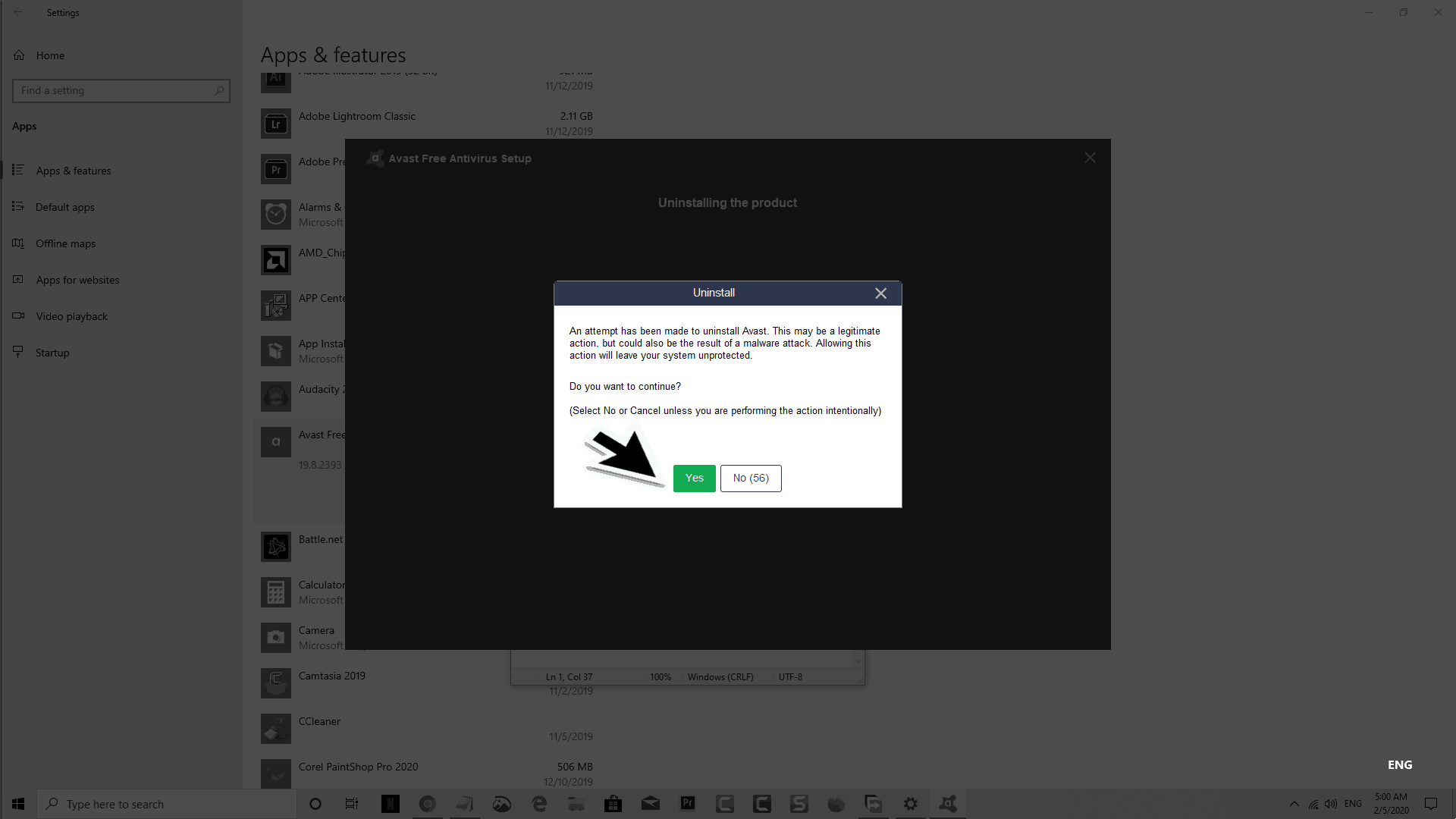Open Default apps settings

click(65, 207)
